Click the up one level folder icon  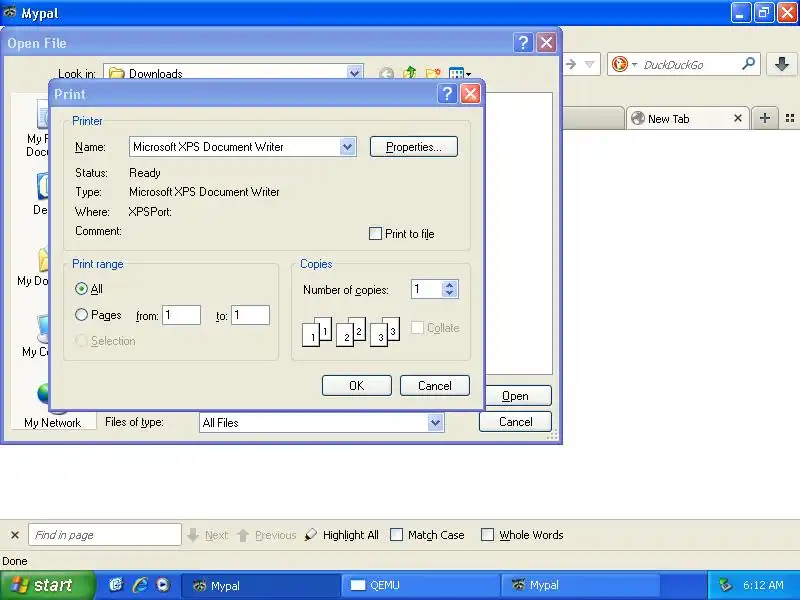pyautogui.click(x=410, y=73)
